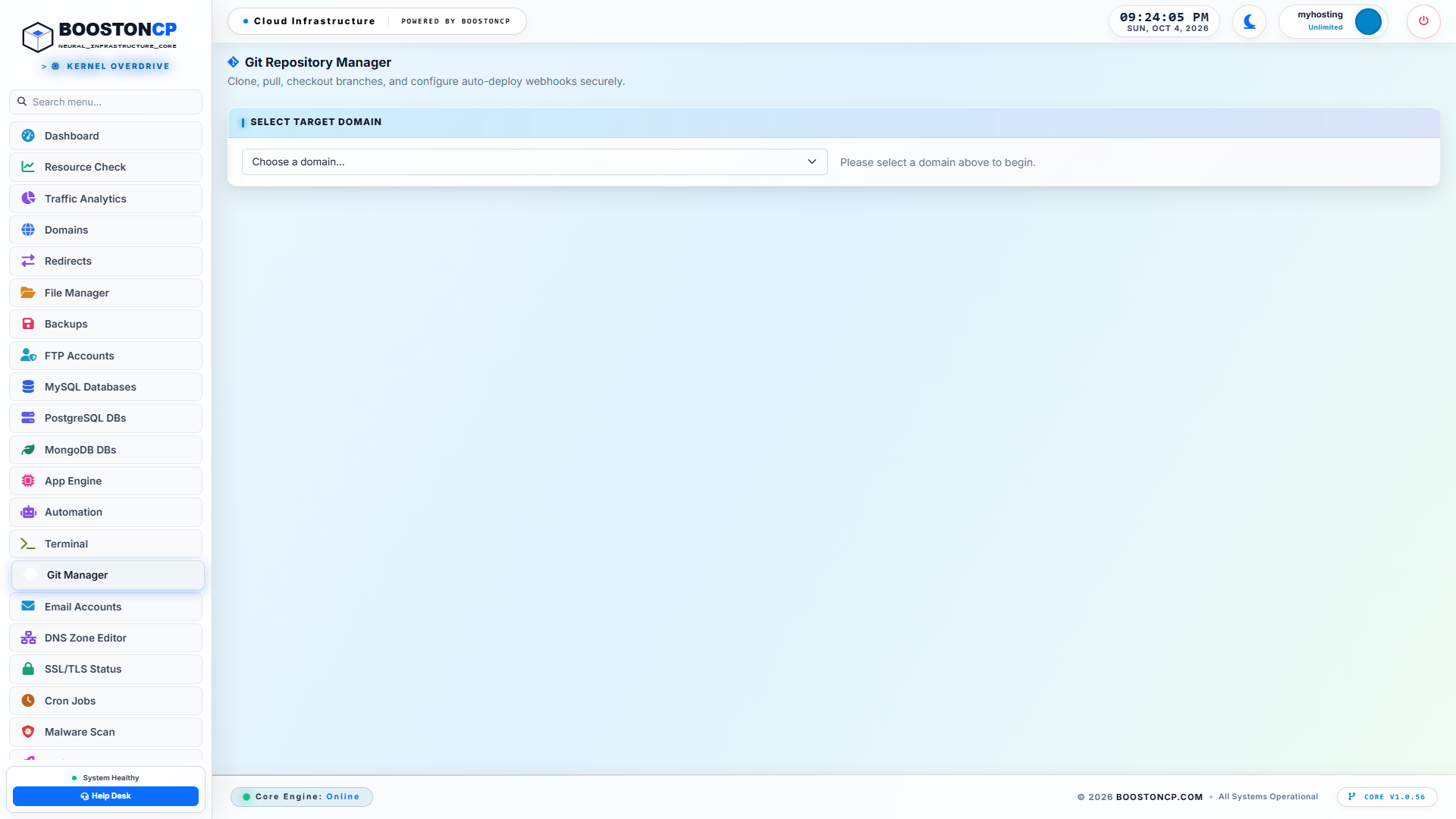This screenshot has height=819, width=1456.
Task: Click the branch icon in Core version badge
Action: tap(1352, 796)
